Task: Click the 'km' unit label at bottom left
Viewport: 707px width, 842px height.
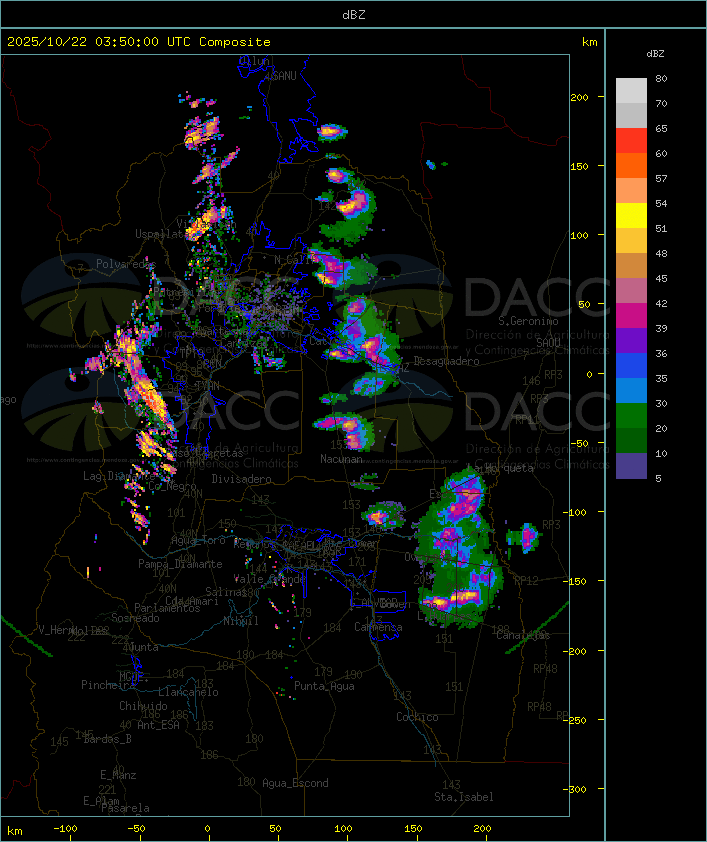Action: pos(14,831)
